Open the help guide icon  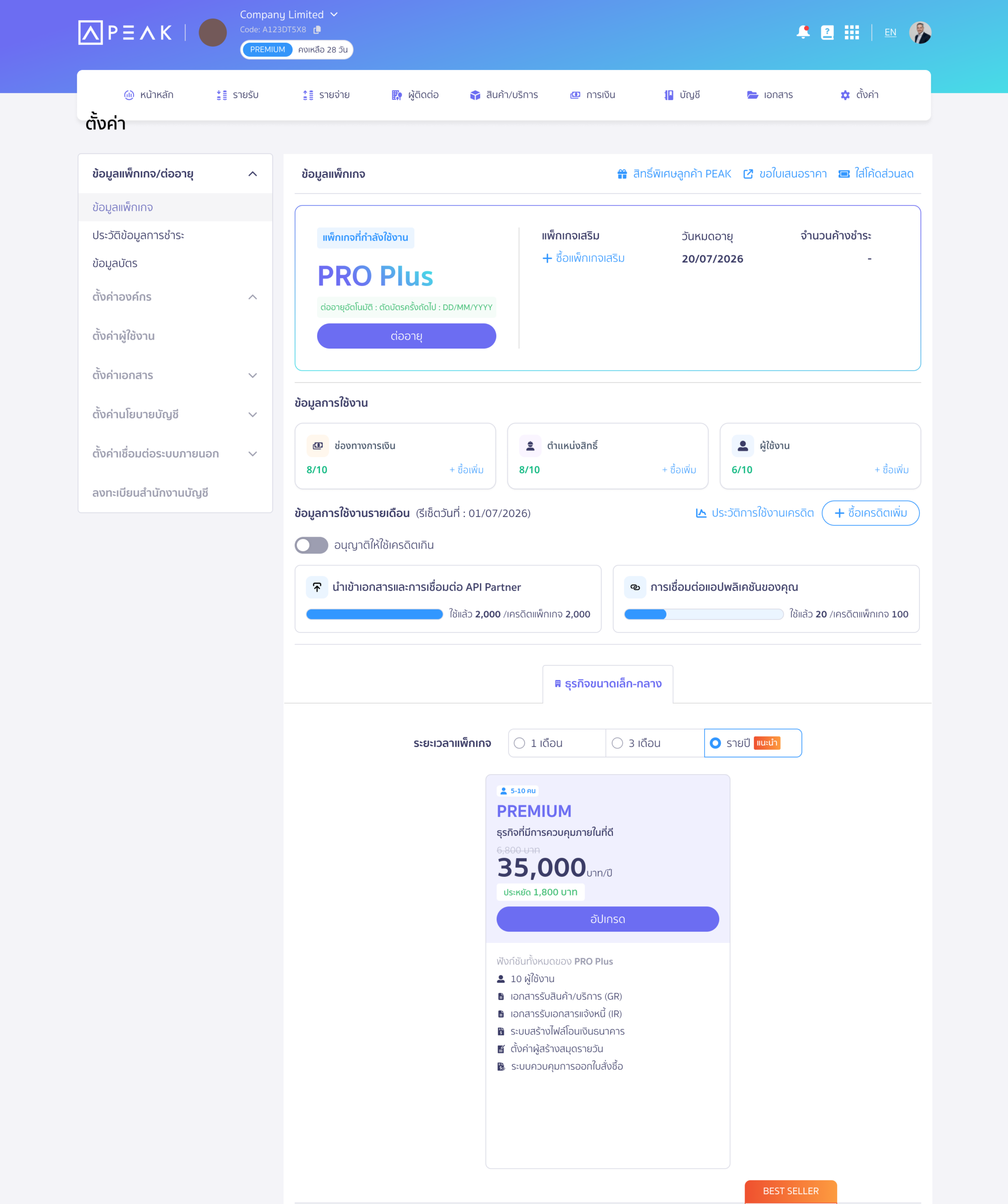827,32
